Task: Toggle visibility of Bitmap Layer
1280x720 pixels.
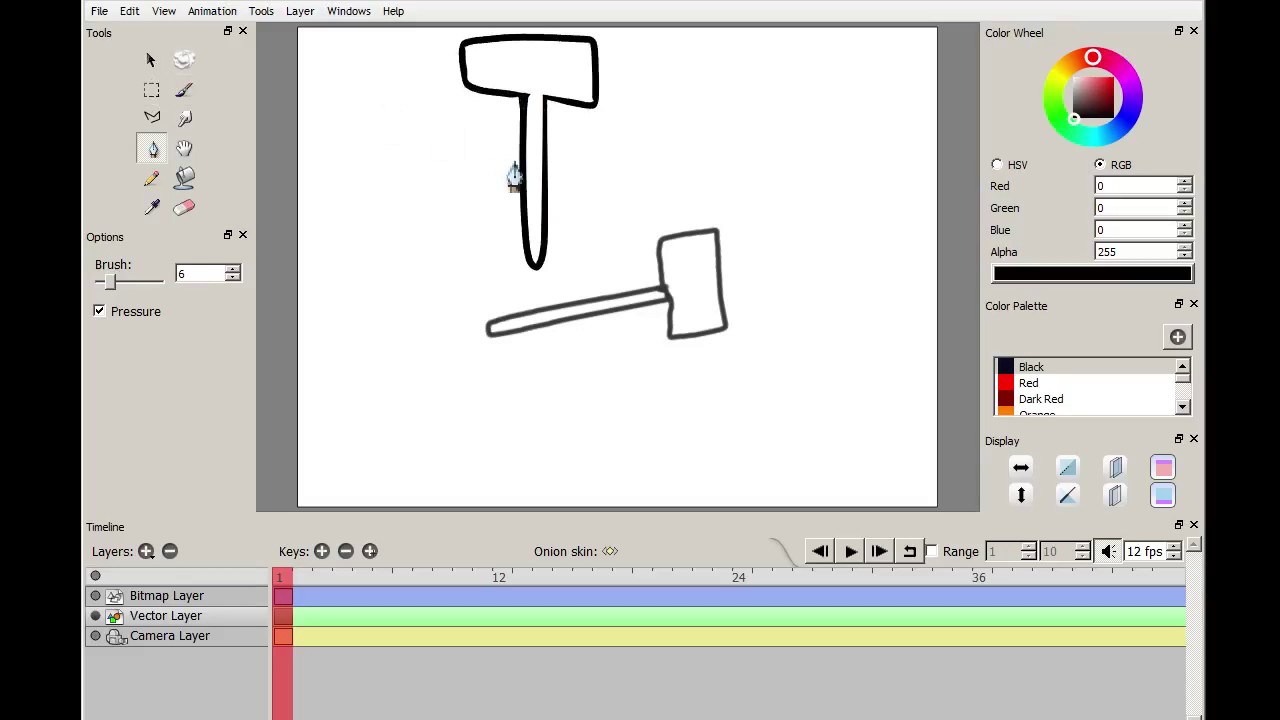Action: (x=96, y=596)
